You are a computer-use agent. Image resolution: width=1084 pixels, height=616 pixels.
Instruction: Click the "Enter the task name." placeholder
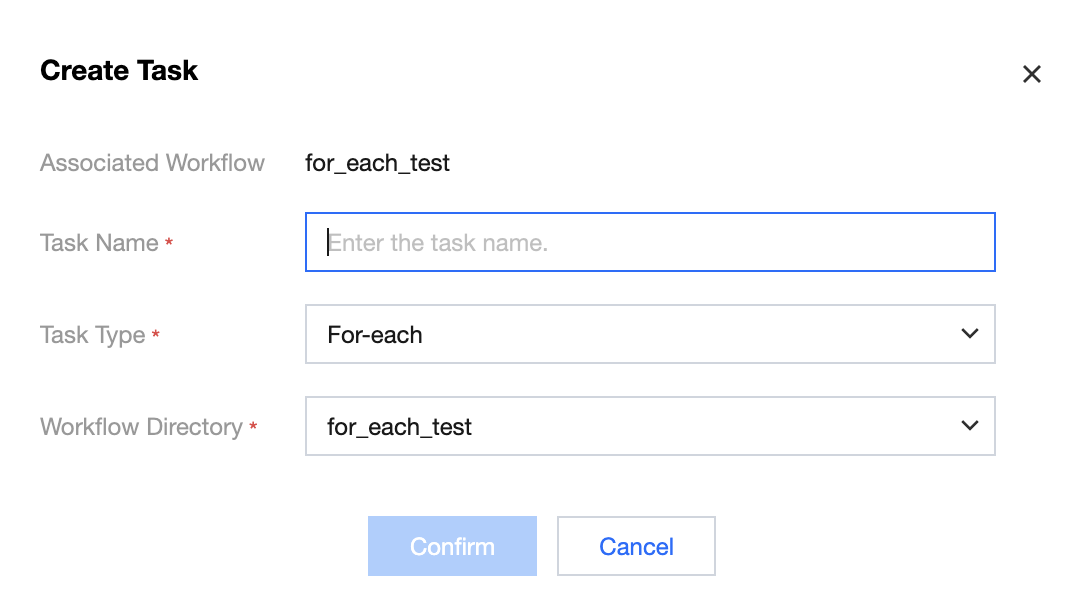coord(438,243)
